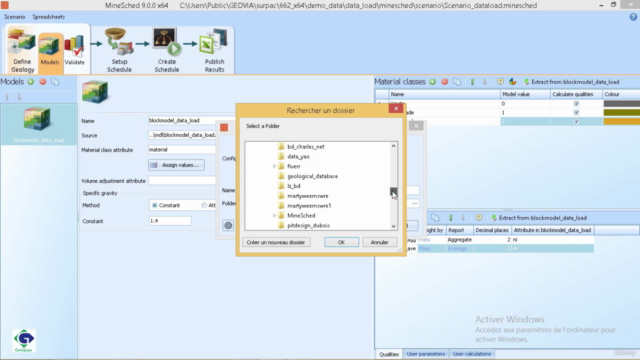Image resolution: width=640 pixels, height=360 pixels.
Task: Select the blockmodel_data_load model thumbnail
Action: pyautogui.click(x=38, y=124)
